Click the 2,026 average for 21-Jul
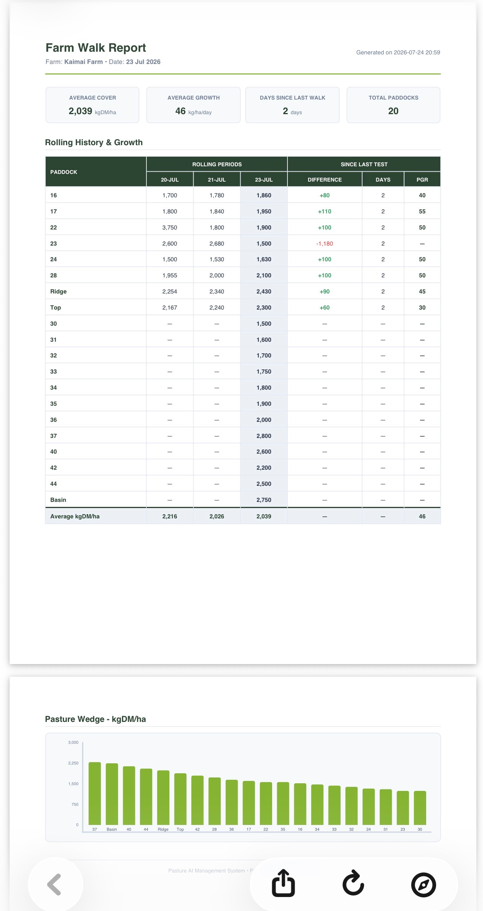 pos(216,516)
